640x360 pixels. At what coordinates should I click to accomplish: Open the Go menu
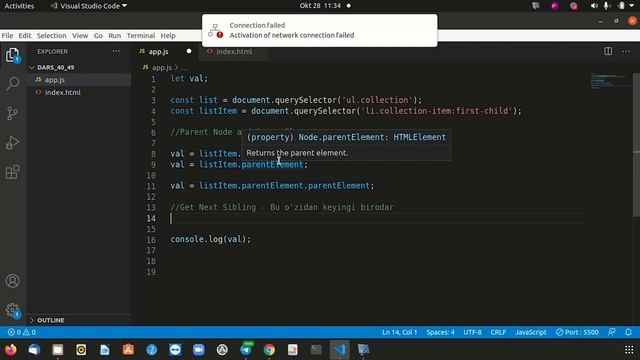coord(98,36)
